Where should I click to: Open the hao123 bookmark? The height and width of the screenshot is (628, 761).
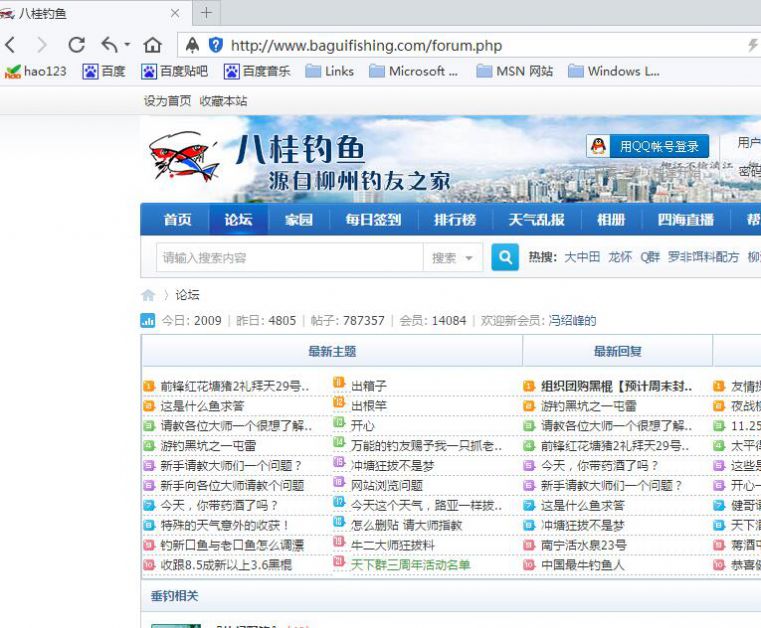pyautogui.click(x=36, y=71)
